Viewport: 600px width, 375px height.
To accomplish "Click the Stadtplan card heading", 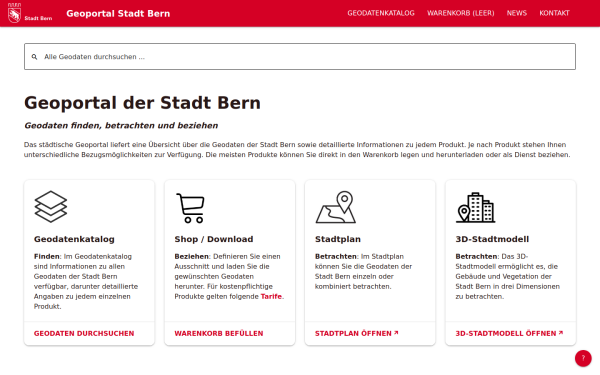I will [338, 239].
